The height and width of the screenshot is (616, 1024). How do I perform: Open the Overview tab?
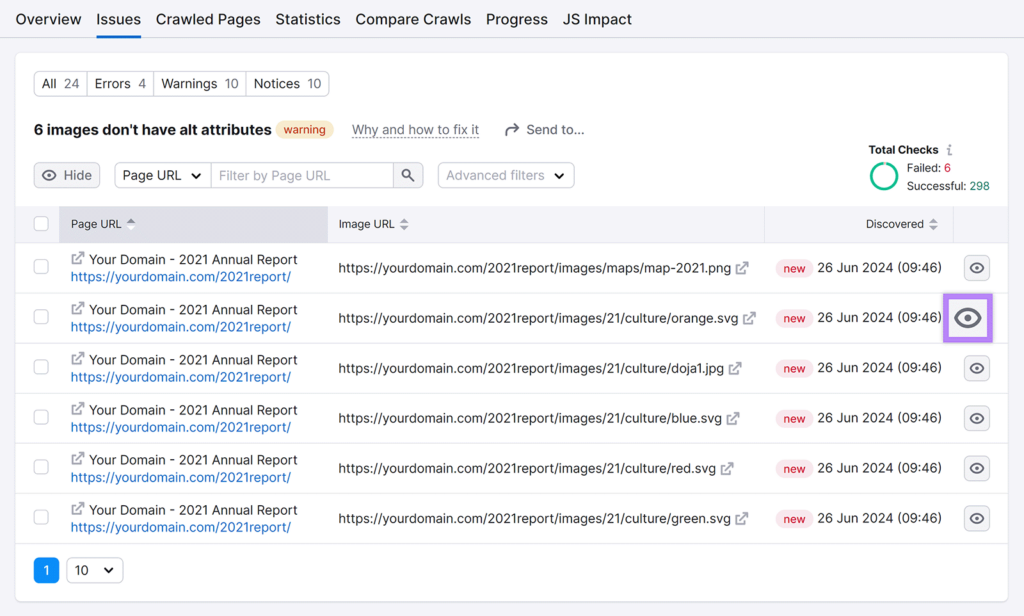point(48,20)
